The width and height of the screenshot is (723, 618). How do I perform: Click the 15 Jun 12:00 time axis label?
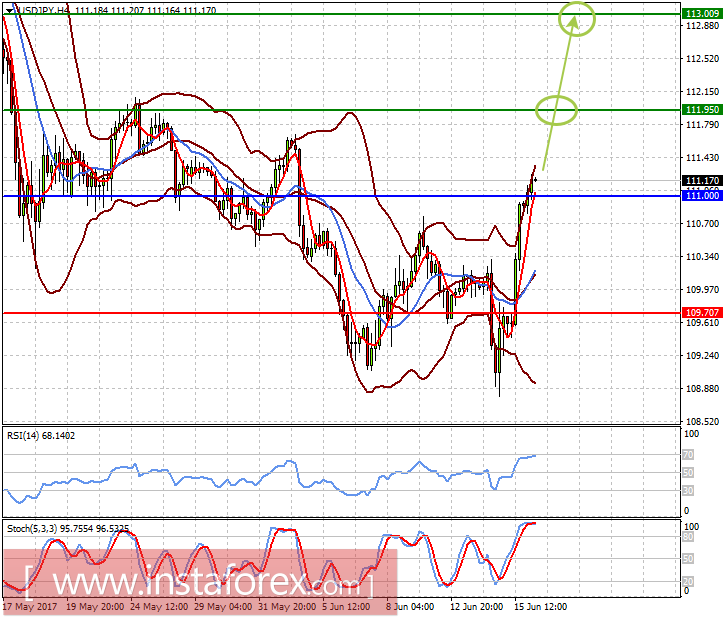pyautogui.click(x=540, y=606)
